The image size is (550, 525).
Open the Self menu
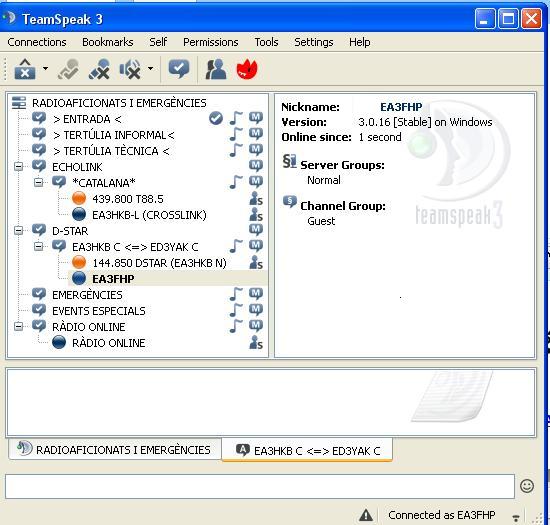coord(158,42)
